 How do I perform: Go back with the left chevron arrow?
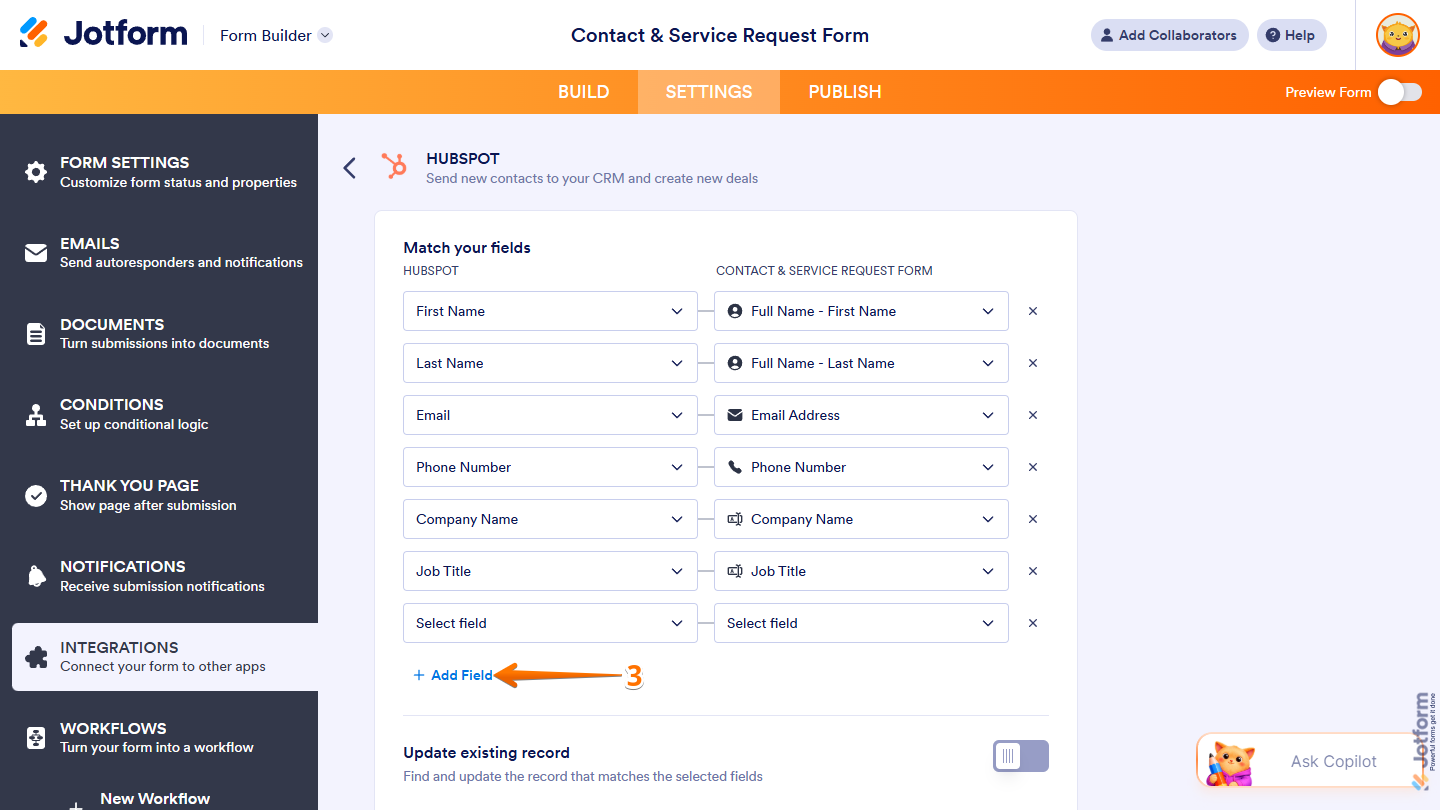pos(349,168)
